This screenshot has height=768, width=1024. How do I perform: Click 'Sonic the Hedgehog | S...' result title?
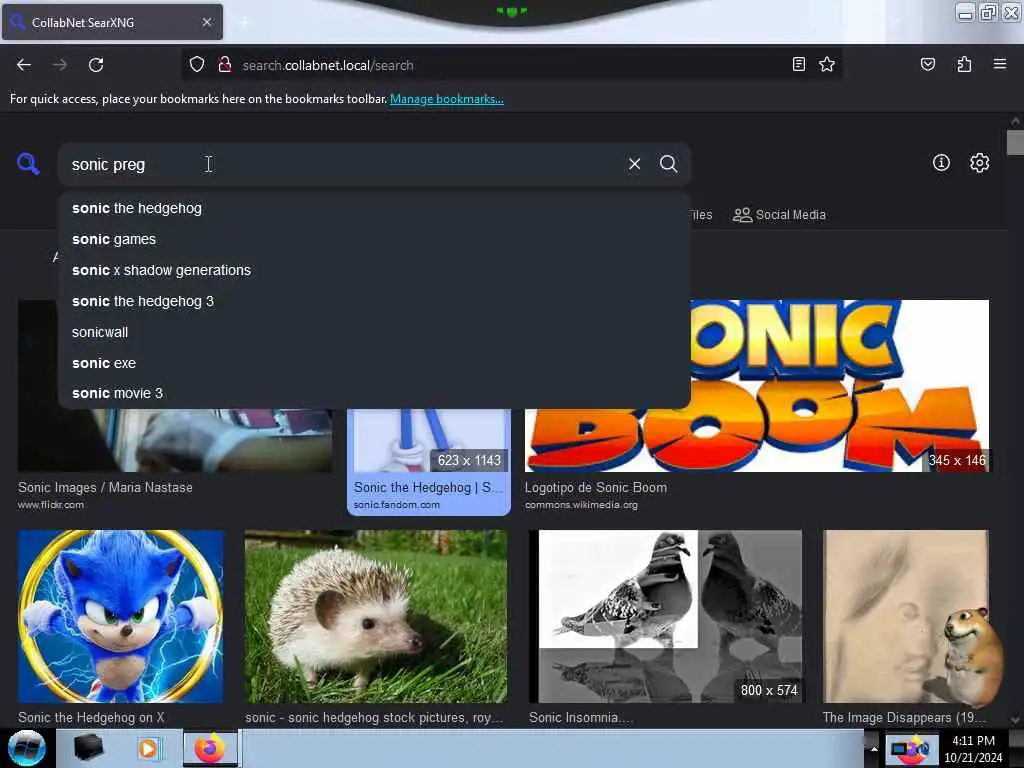pos(428,487)
